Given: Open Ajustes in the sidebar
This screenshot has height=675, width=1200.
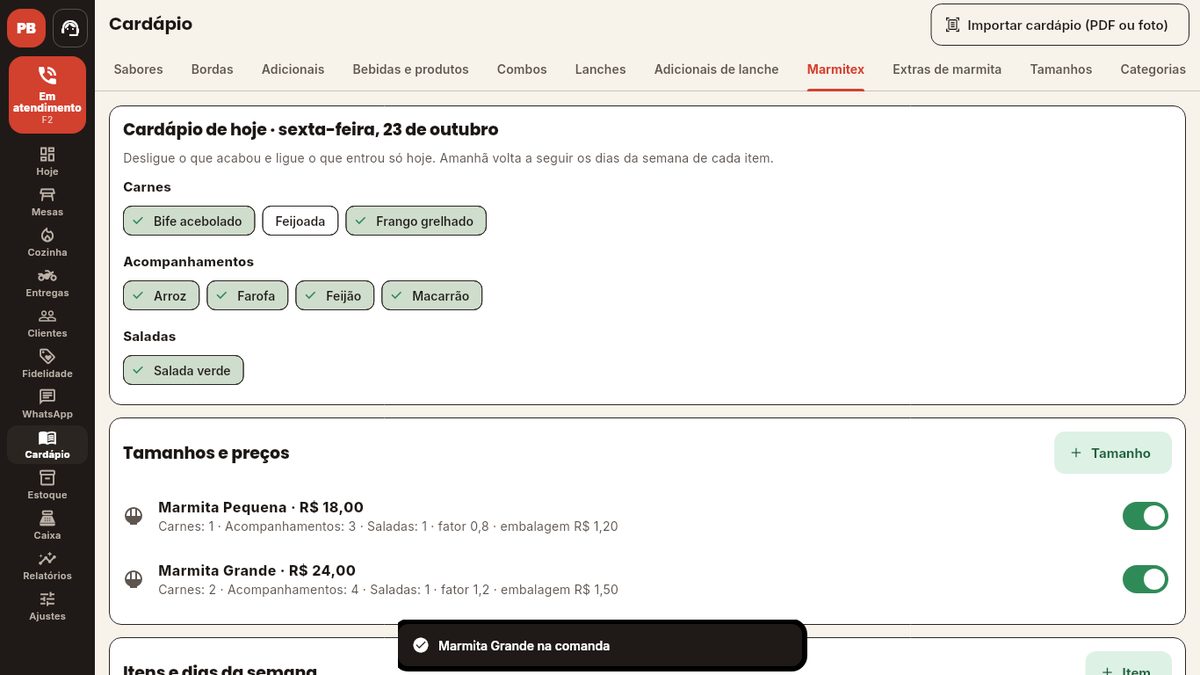Looking at the screenshot, I should [47, 606].
